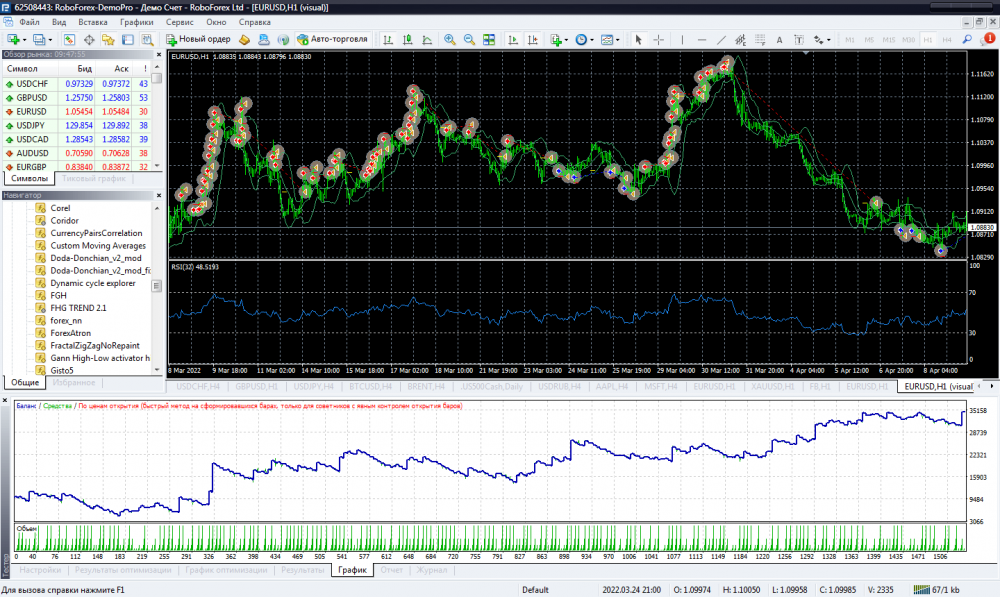Select M1 timeframe
Image resolution: width=1000 pixels, height=597 pixels.
(x=849, y=40)
